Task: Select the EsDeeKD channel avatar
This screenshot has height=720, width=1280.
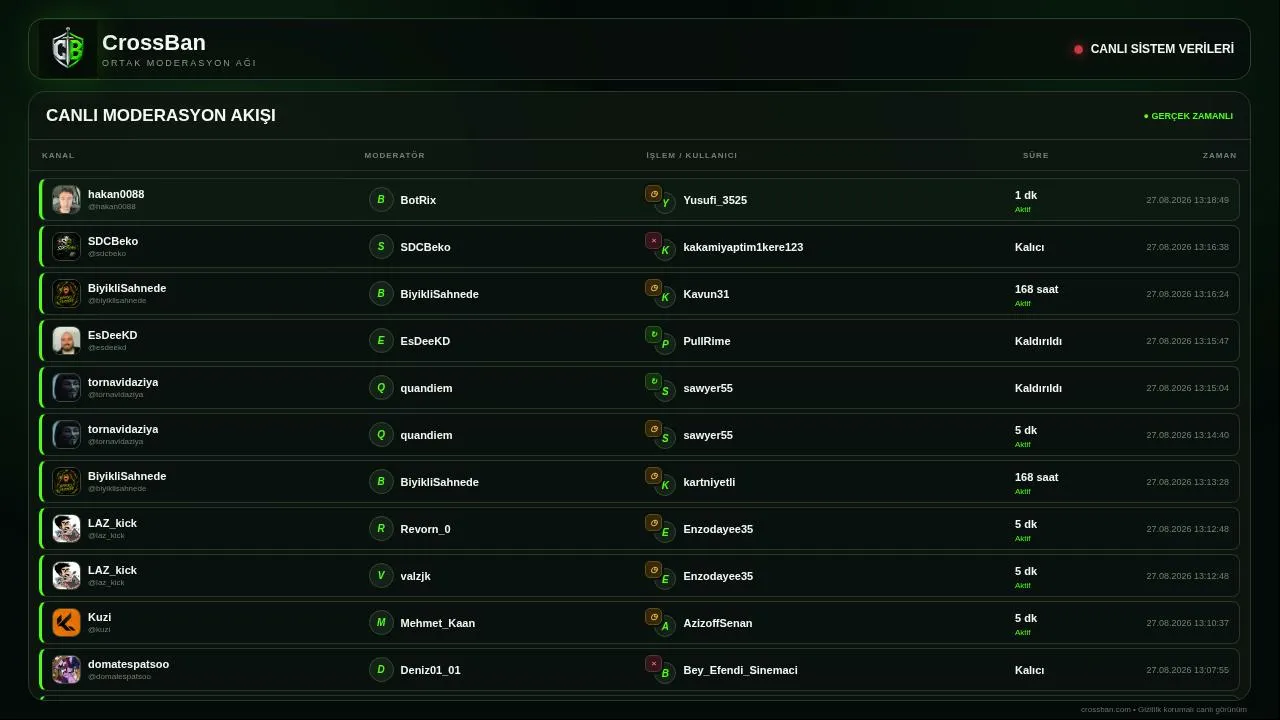Action: click(x=66, y=340)
